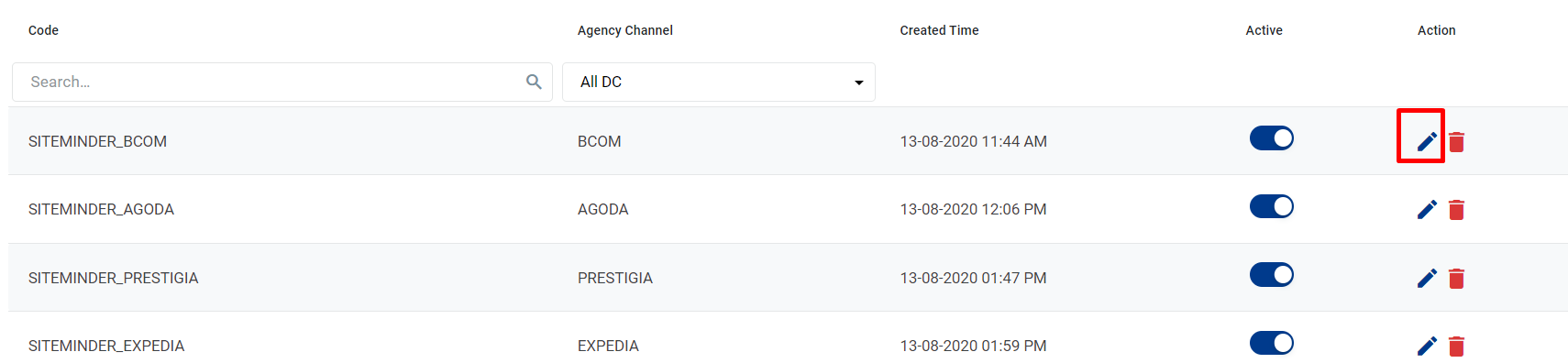The height and width of the screenshot is (363, 1568).
Task: Toggle the PRESTIGIA active switch
Action: pyautogui.click(x=1271, y=274)
